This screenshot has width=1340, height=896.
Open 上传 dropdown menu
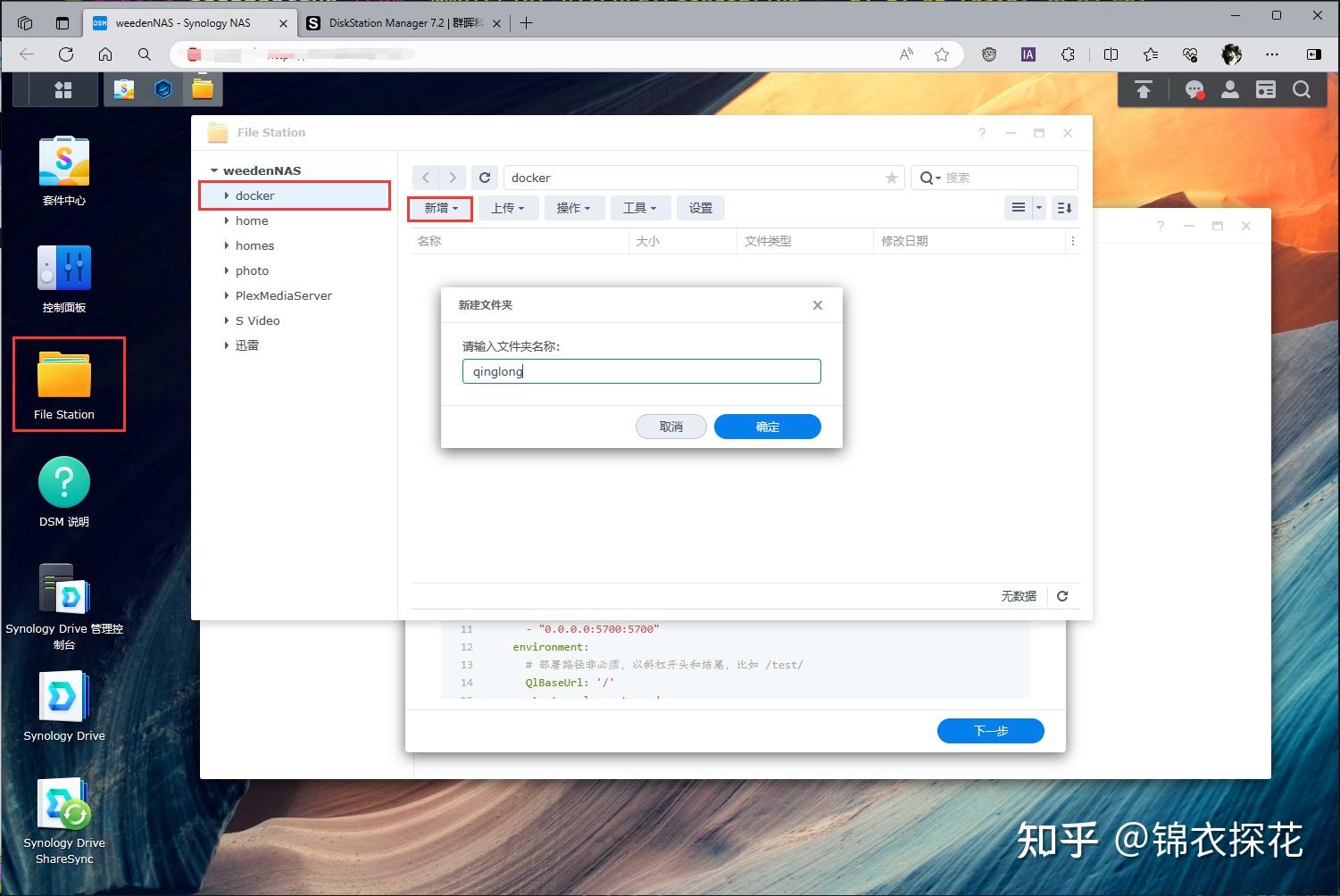(x=507, y=208)
